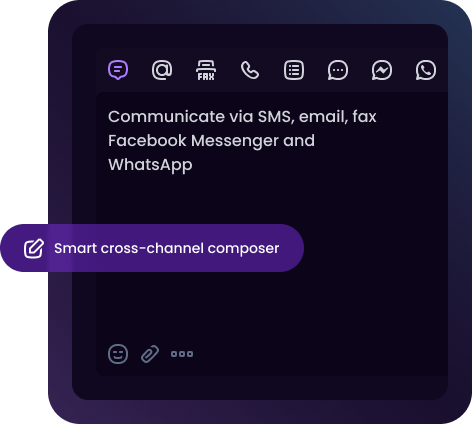
Task: Select the purple SMS channel icon
Action: coord(118,70)
